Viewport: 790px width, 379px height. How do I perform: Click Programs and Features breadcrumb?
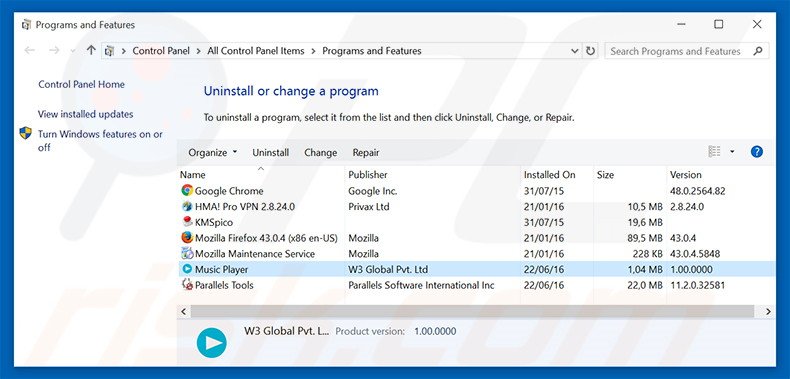tap(372, 51)
